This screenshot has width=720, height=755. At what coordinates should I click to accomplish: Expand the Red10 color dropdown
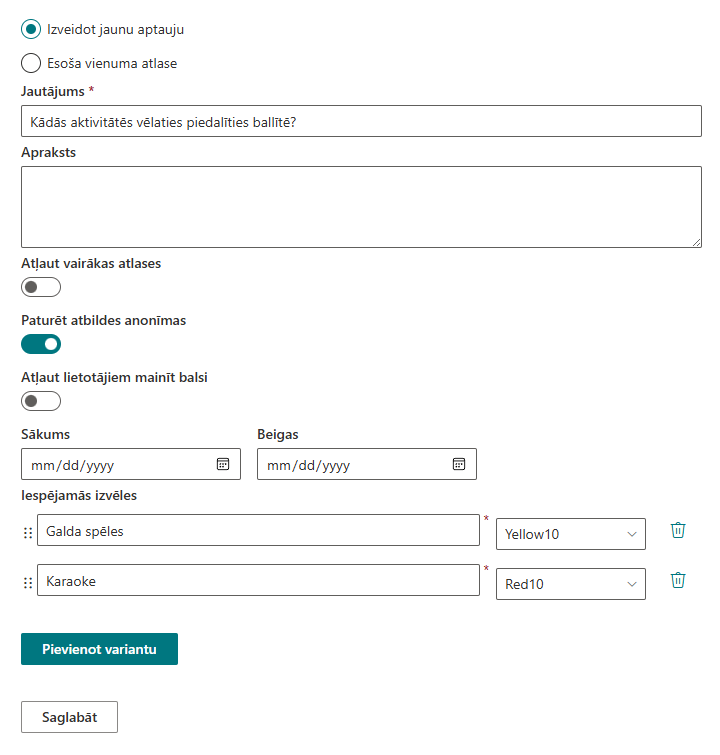[x=571, y=584]
